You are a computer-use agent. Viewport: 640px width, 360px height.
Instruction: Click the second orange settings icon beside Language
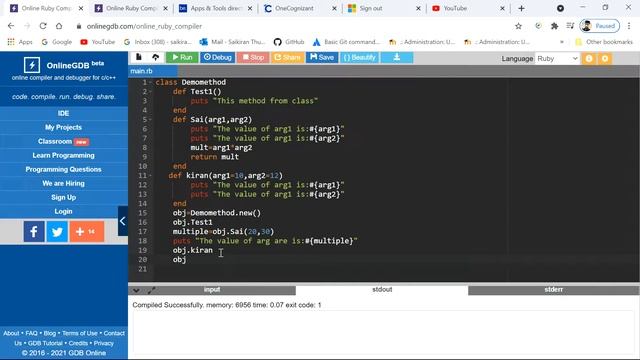[x=605, y=59]
